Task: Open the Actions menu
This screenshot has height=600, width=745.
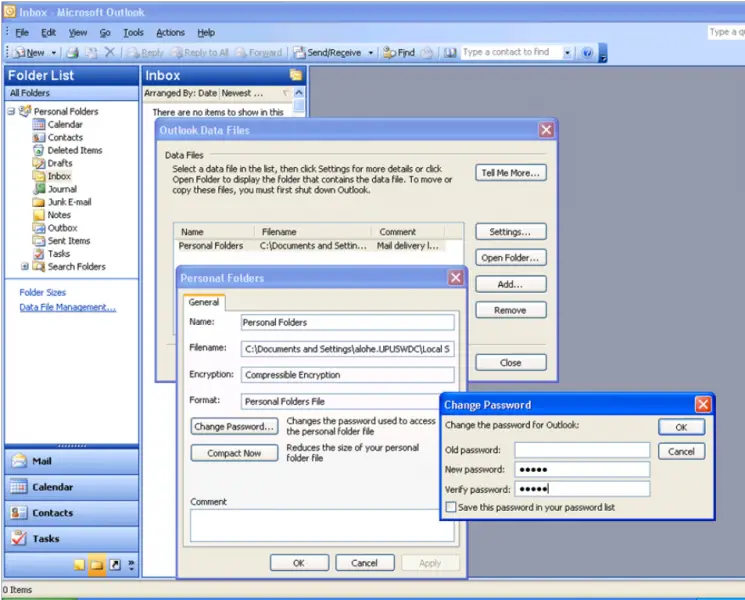Action: [170, 33]
